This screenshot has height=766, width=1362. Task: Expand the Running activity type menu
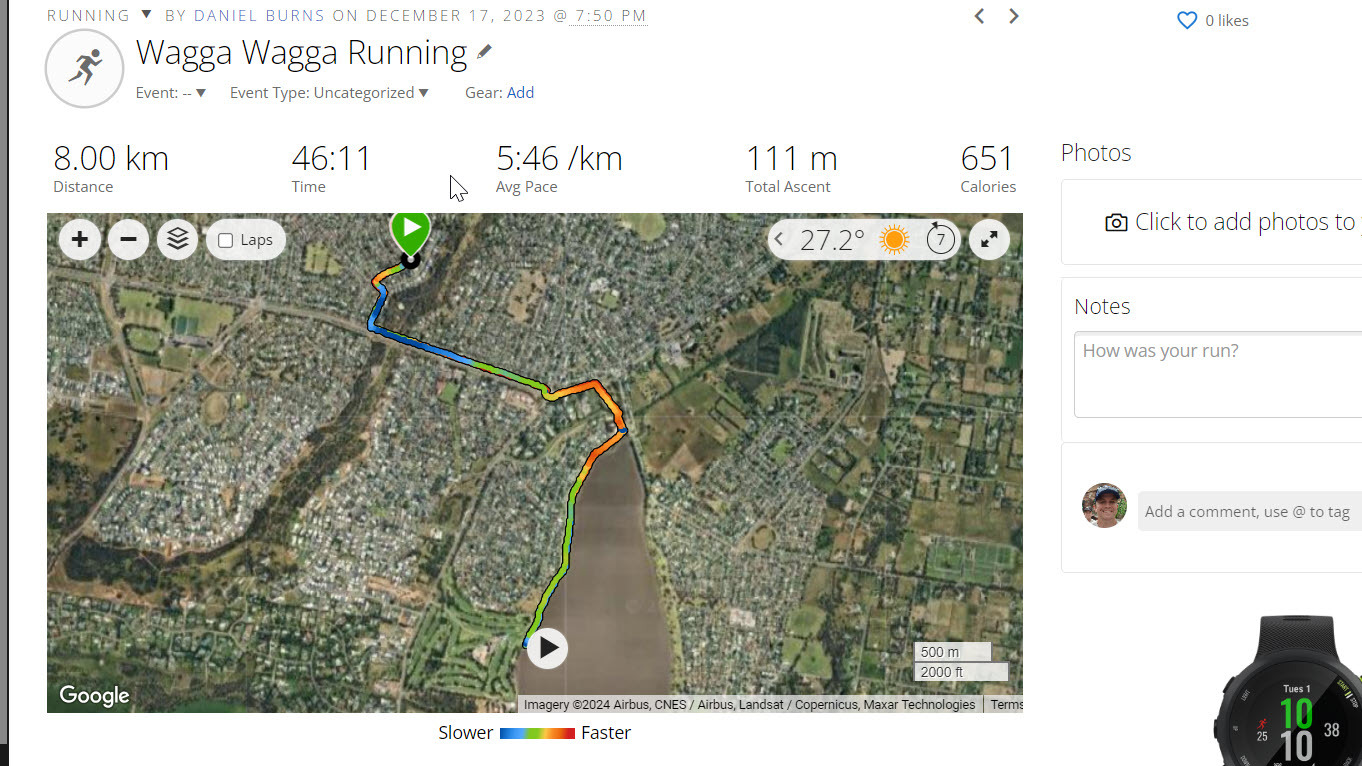pos(146,15)
